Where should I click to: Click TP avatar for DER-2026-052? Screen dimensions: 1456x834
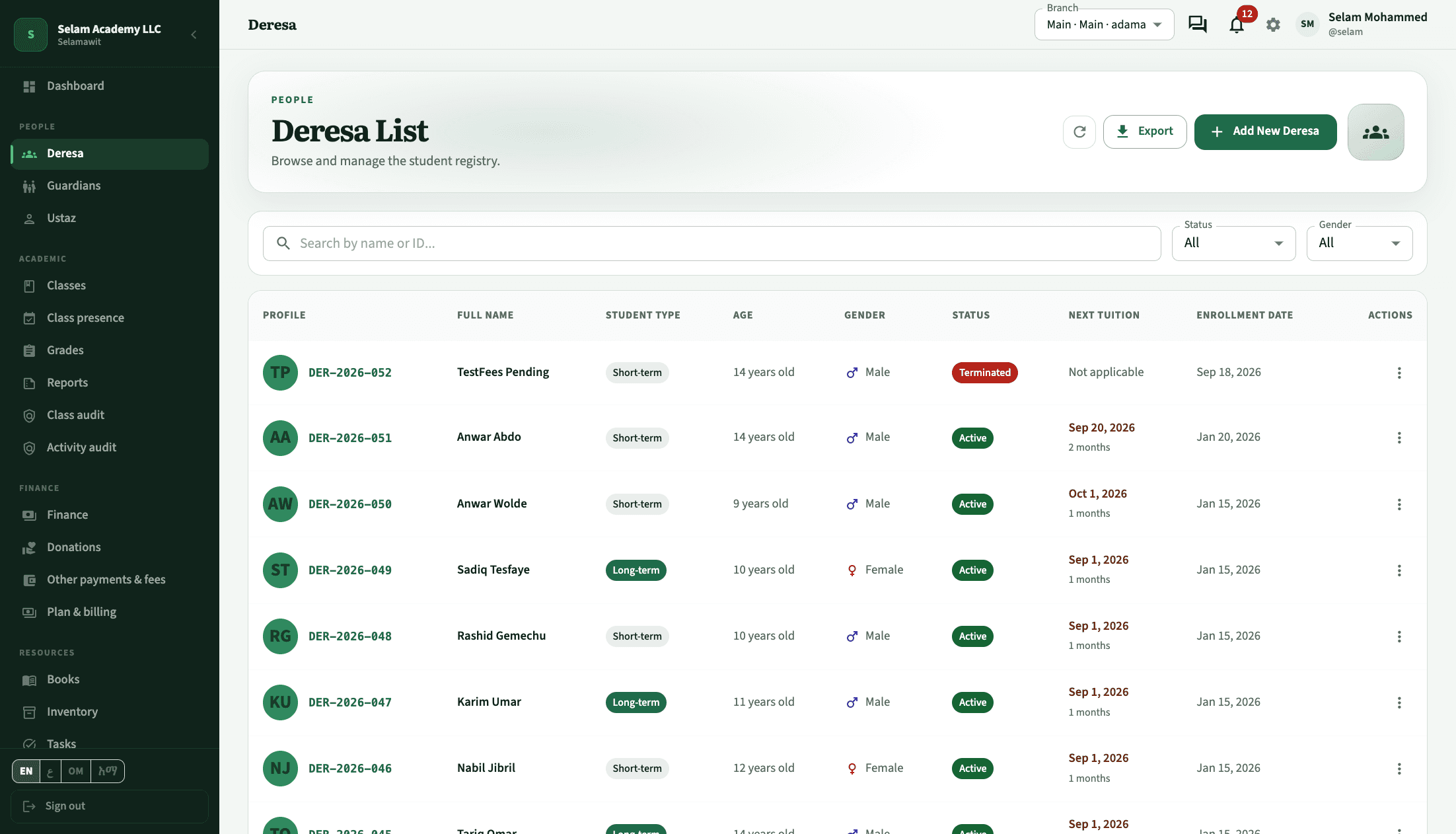(280, 373)
